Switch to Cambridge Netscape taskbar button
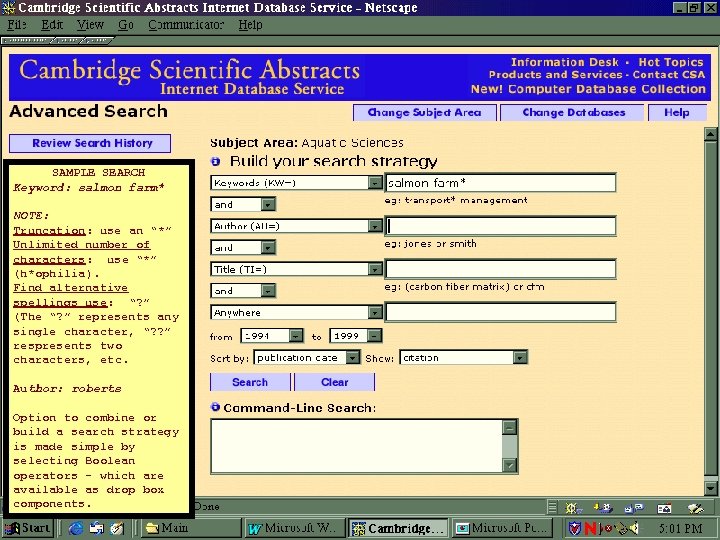Screen dimensions: 720x540 tap(398, 529)
